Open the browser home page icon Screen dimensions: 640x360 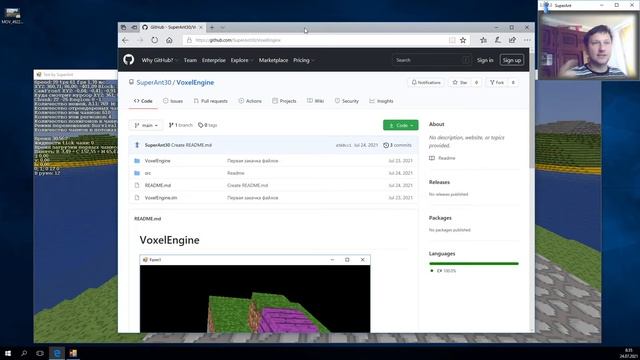click(169, 40)
